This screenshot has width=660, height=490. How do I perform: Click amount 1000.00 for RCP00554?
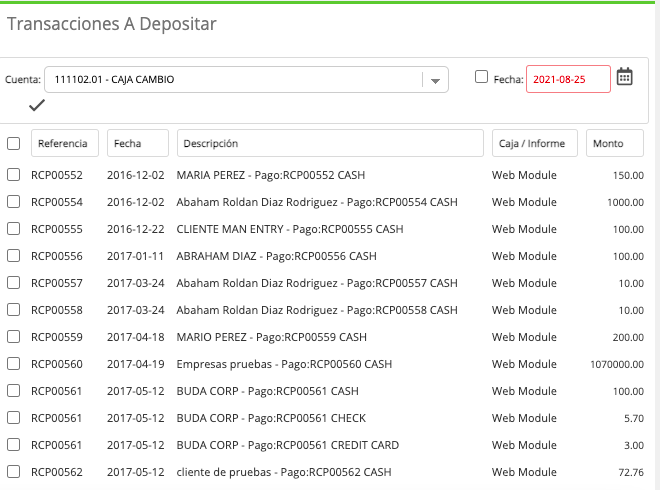(x=625, y=202)
